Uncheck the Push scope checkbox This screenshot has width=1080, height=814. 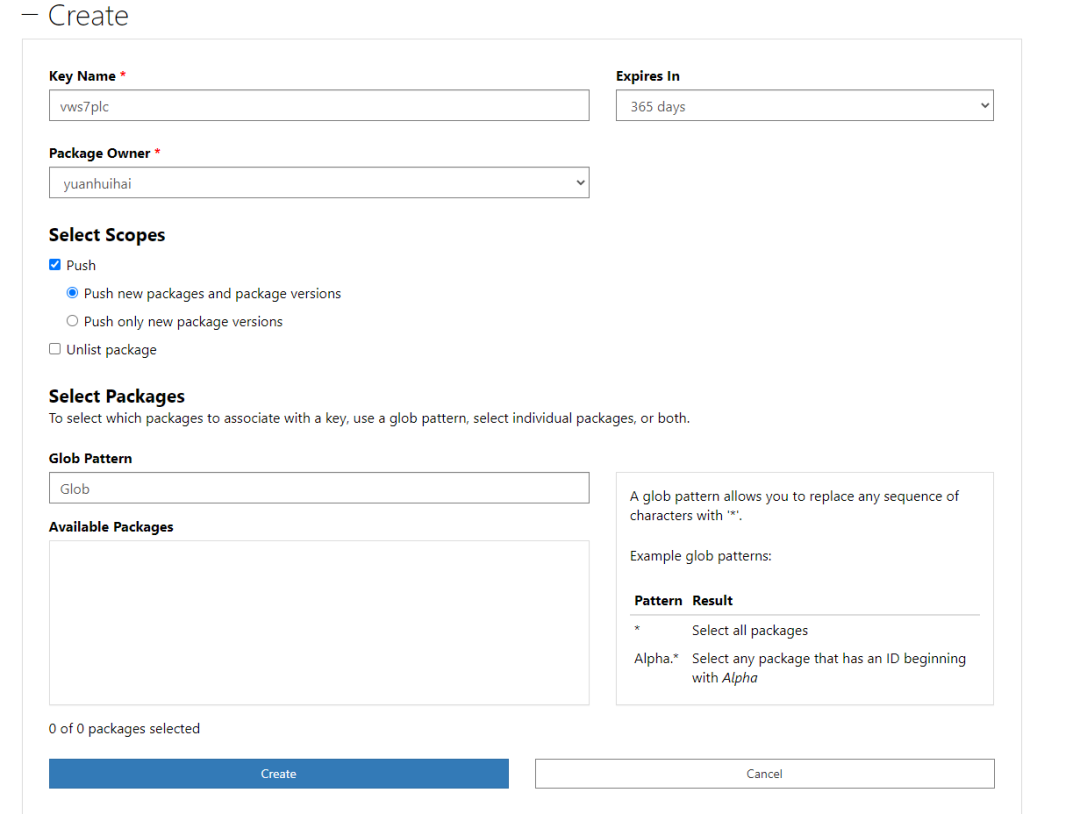(x=55, y=265)
